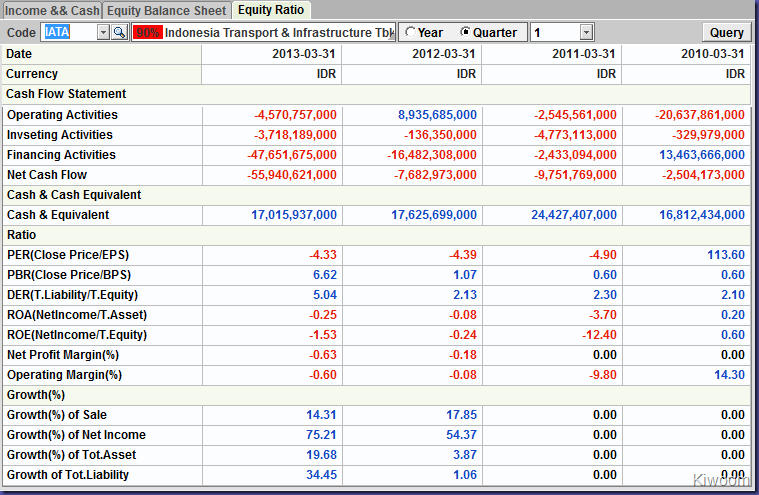Select the Net Profit Margin(%) row label
759x495 pixels.
pyautogui.click(x=63, y=355)
